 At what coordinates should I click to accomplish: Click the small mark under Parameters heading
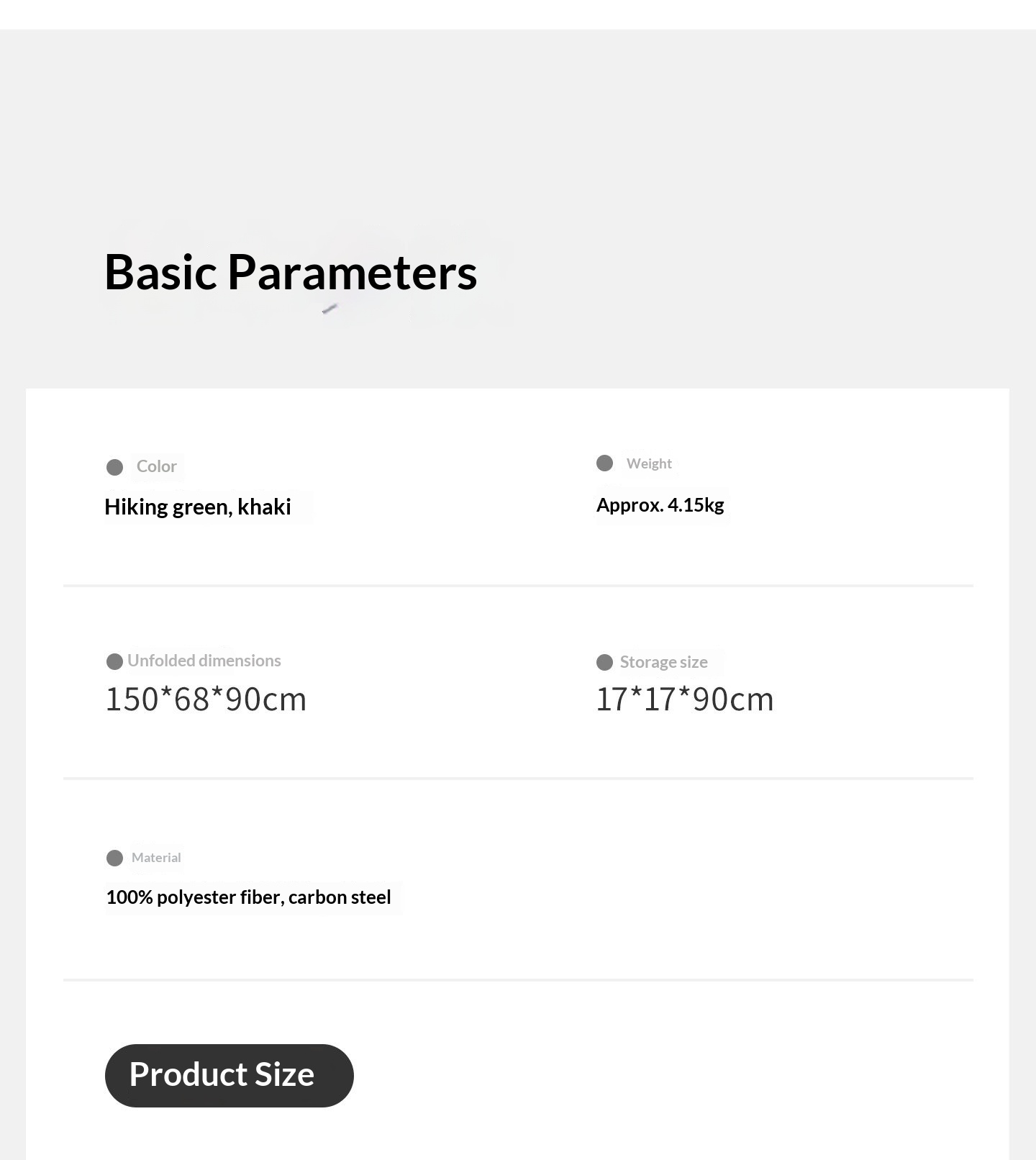click(330, 309)
